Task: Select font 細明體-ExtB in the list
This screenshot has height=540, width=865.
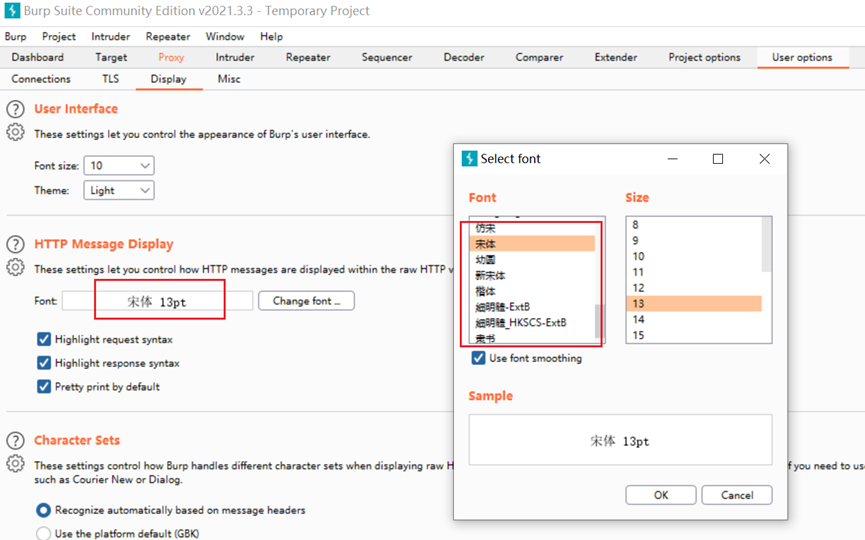Action: pyautogui.click(x=533, y=307)
